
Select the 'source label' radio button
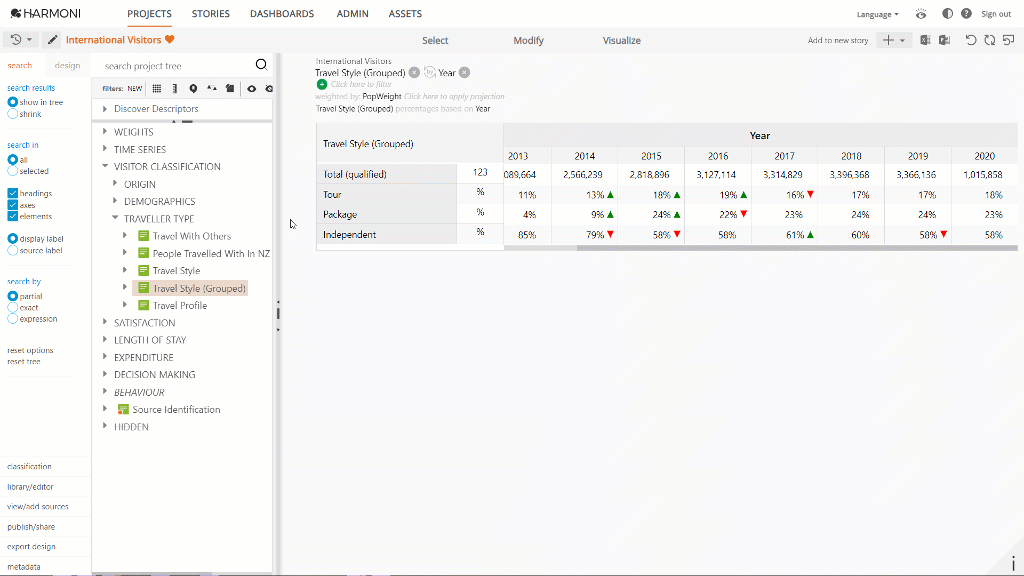12,251
